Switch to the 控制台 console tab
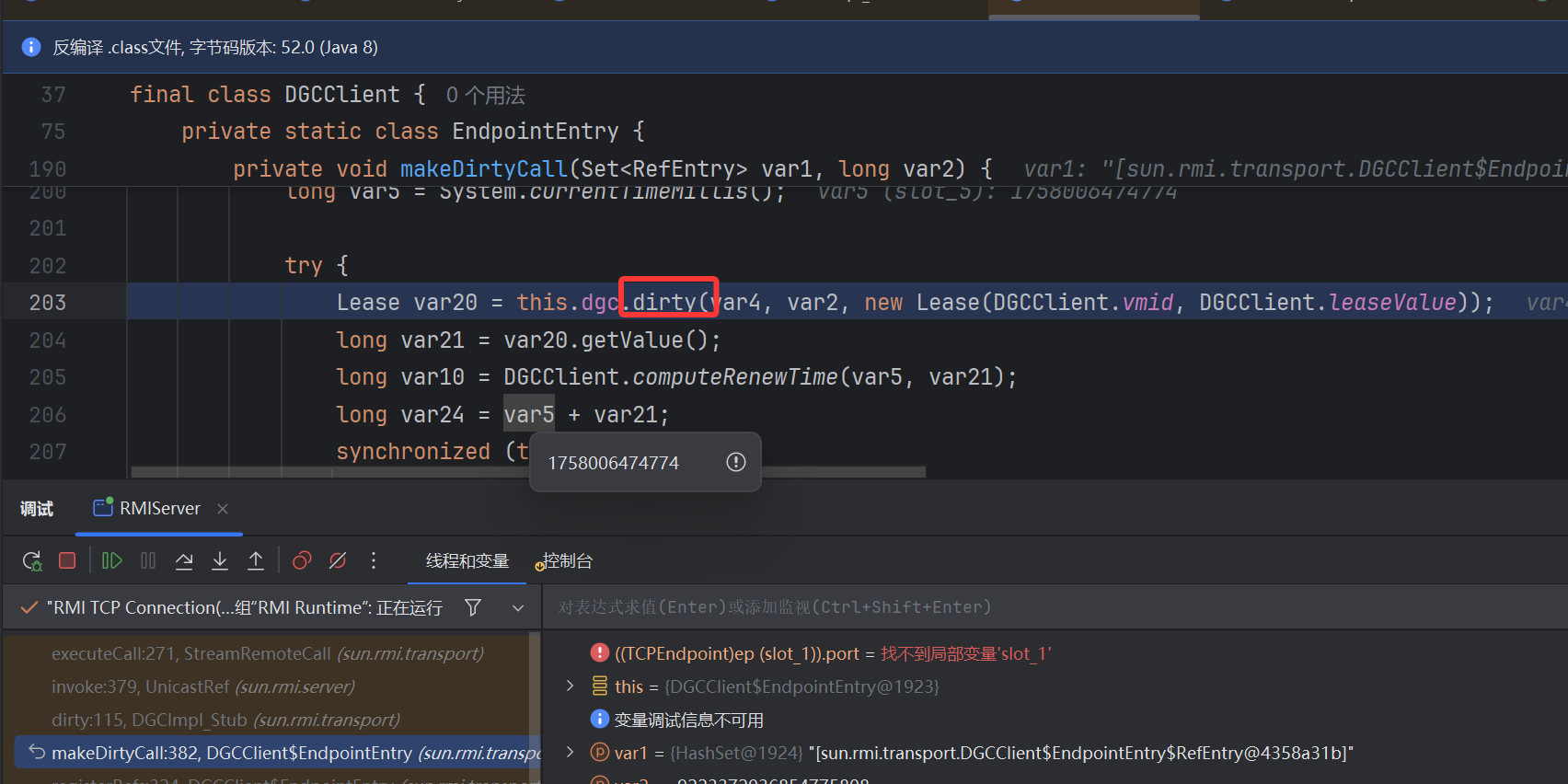 point(567,560)
